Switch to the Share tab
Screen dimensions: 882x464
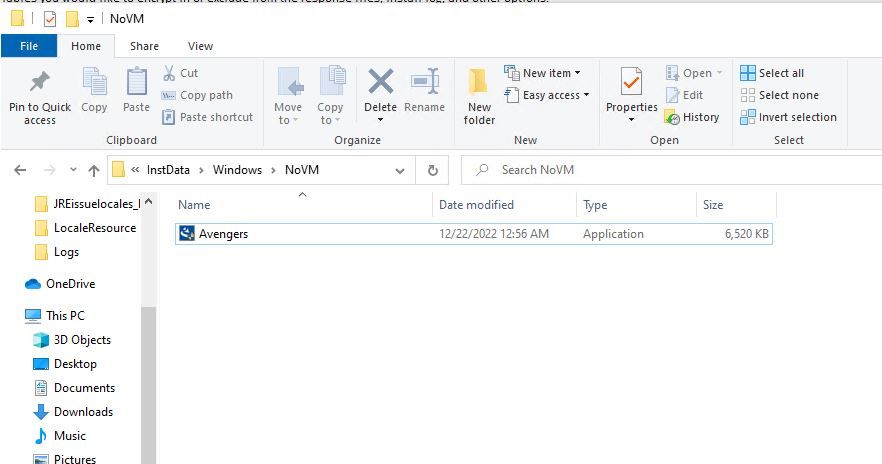(145, 46)
